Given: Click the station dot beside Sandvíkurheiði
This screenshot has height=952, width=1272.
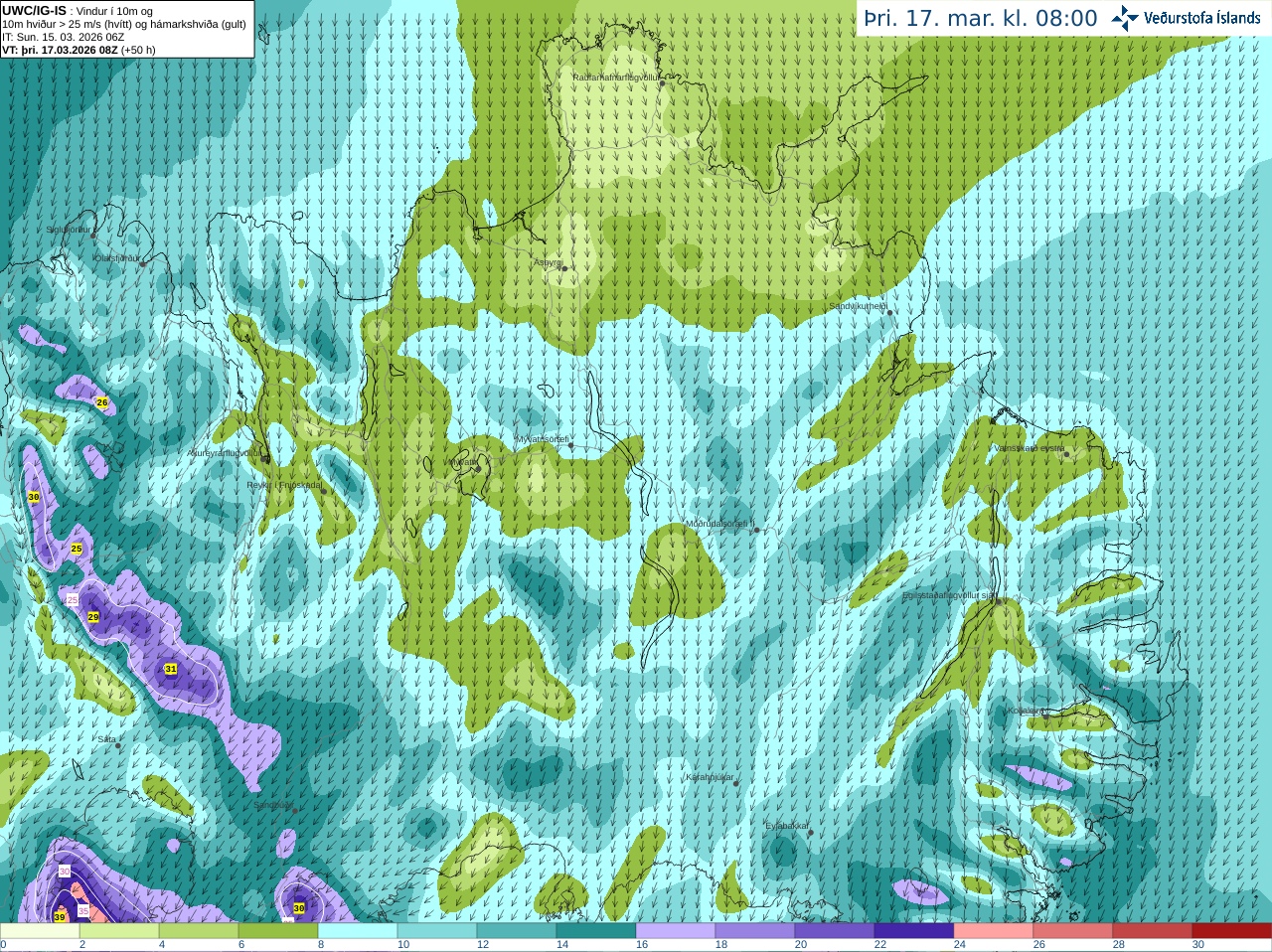Looking at the screenshot, I should click(890, 313).
